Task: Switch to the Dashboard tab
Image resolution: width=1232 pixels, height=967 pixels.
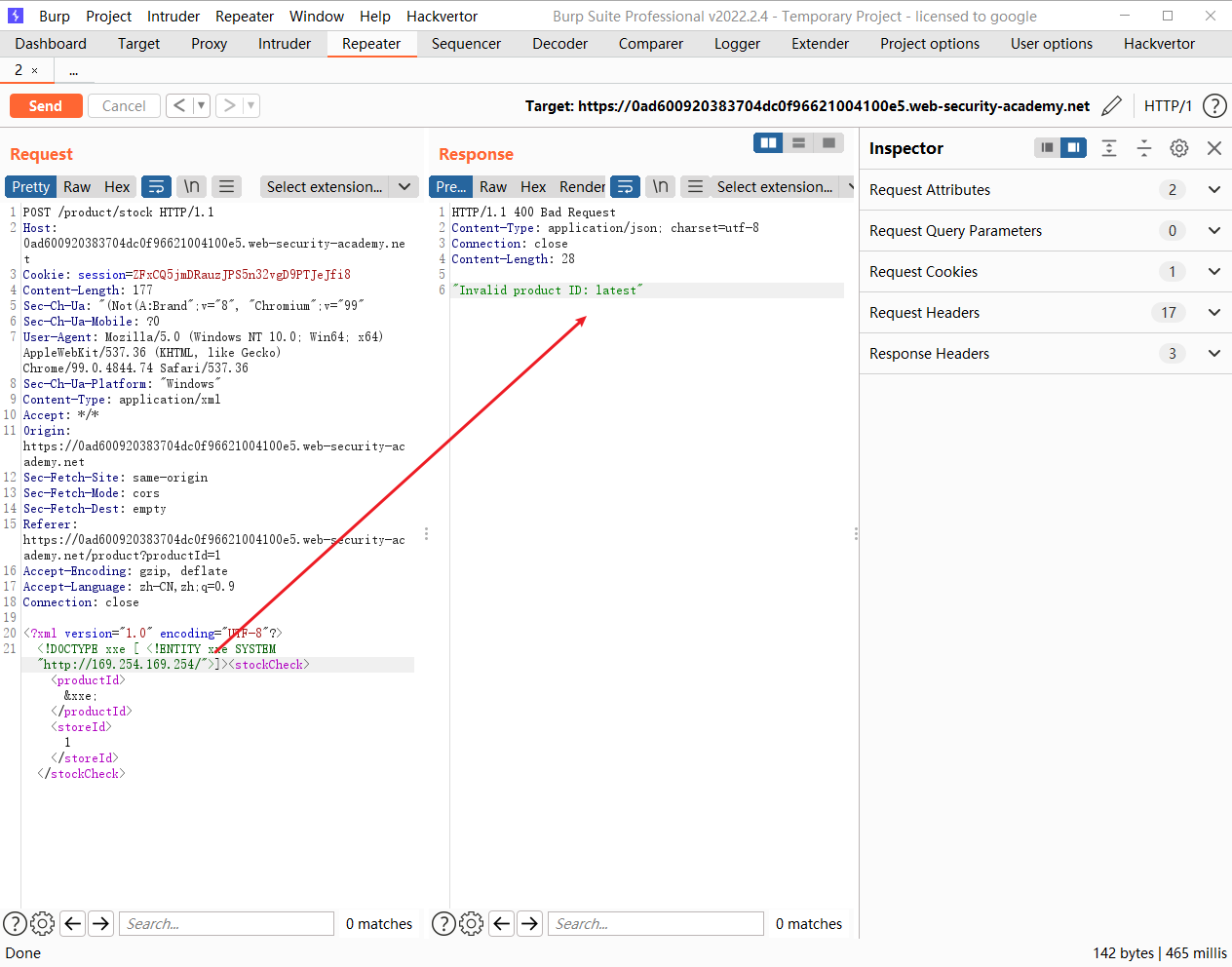Action: [x=51, y=43]
